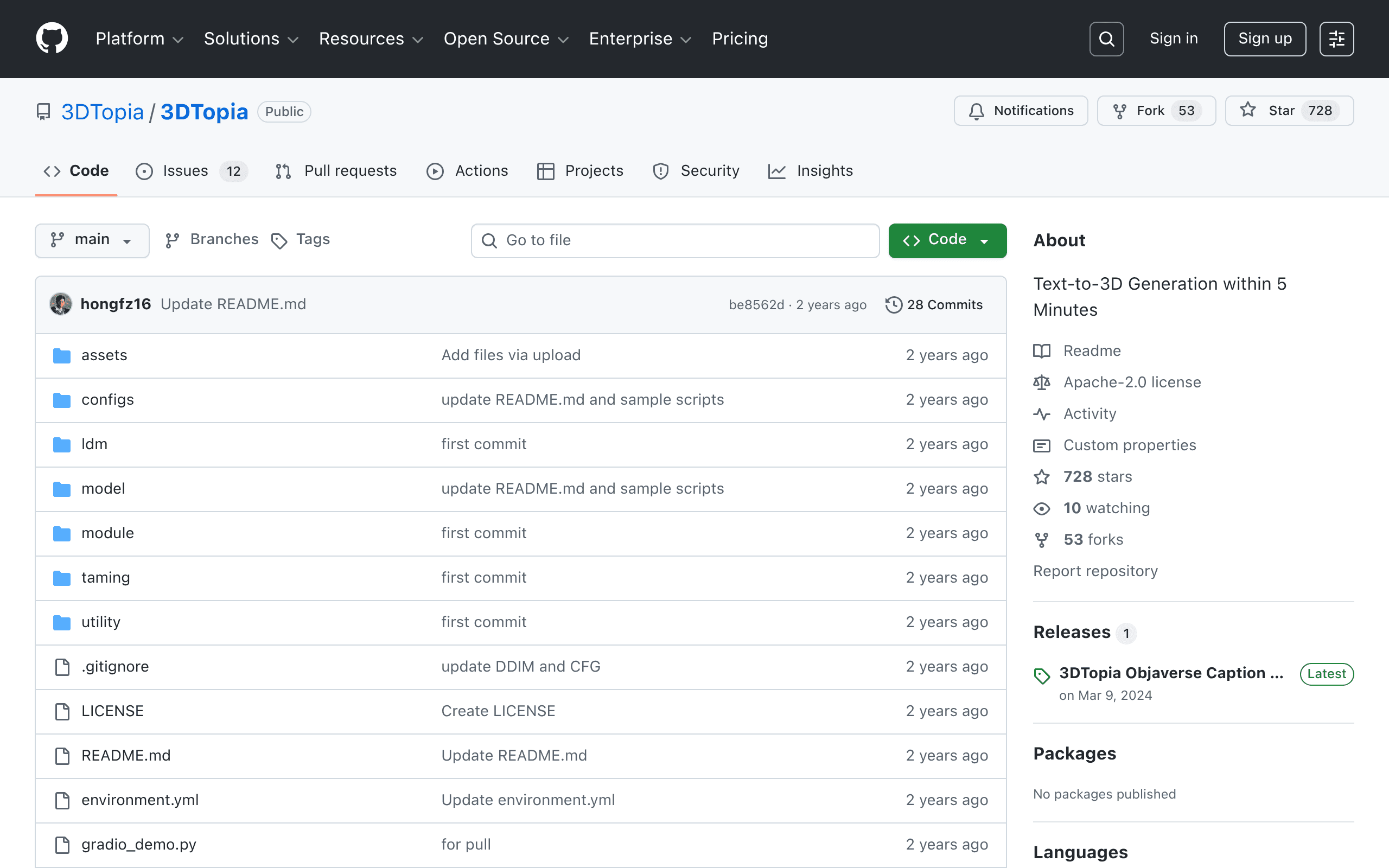Open the Apache-2.0 license link
Image resolution: width=1389 pixels, height=868 pixels.
tap(1132, 382)
